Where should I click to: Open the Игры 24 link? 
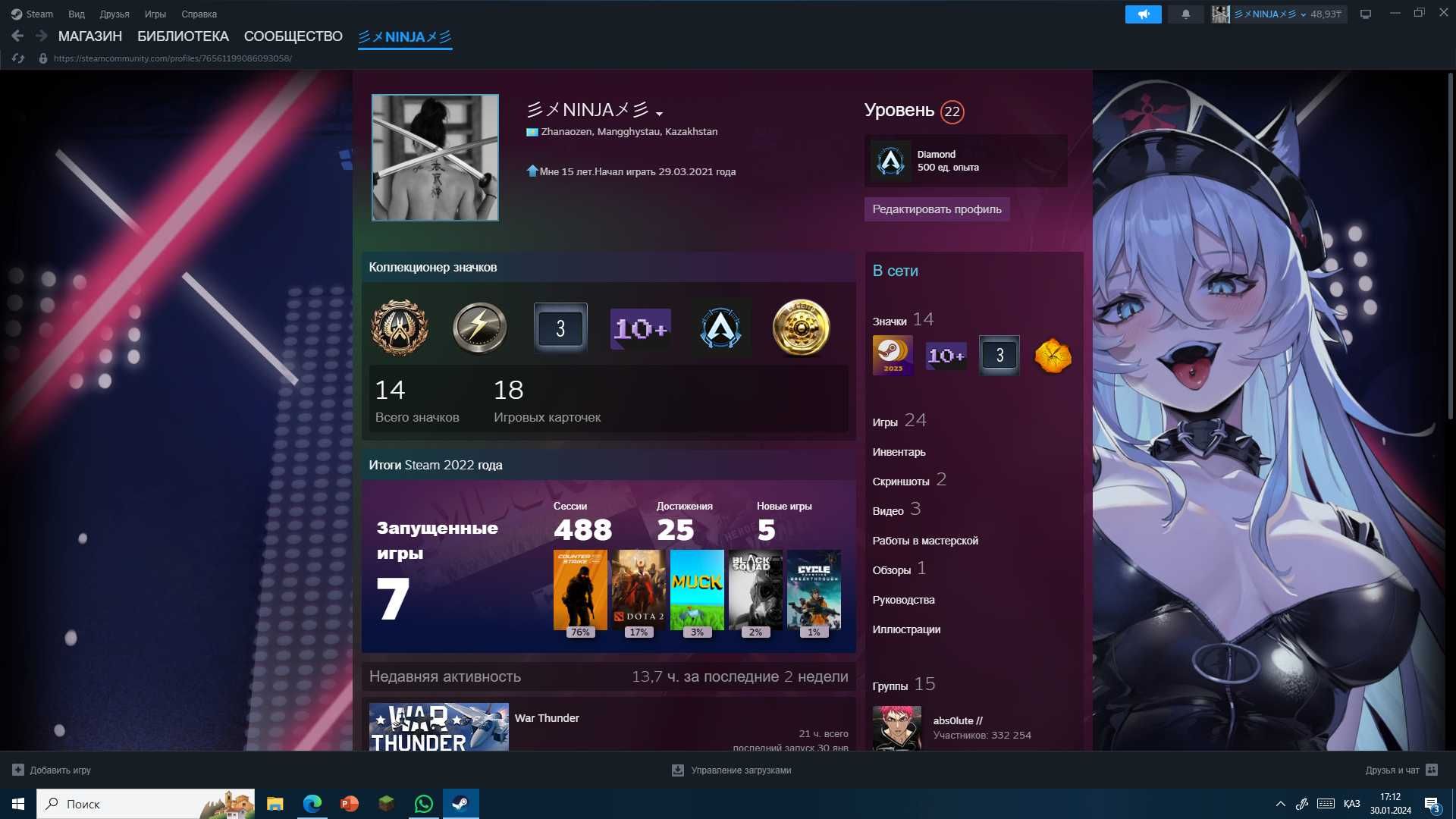tap(899, 421)
